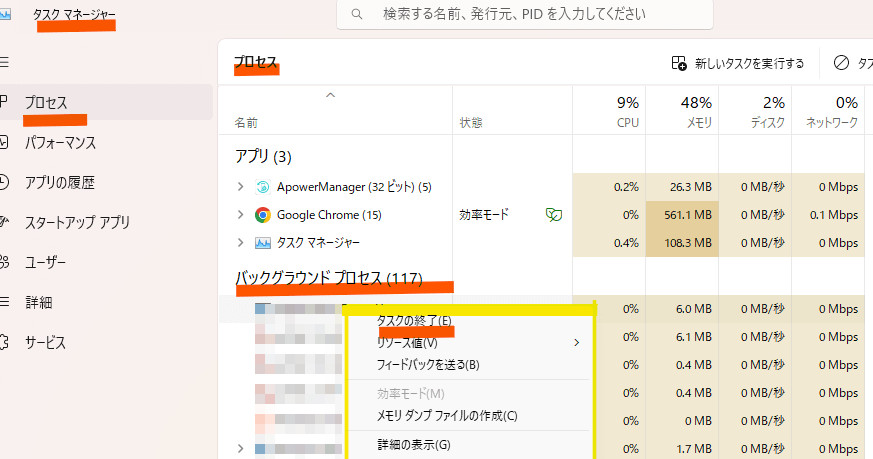873x459 pixels.
Task: Expand the ApowerManager process group
Action: tap(240, 187)
